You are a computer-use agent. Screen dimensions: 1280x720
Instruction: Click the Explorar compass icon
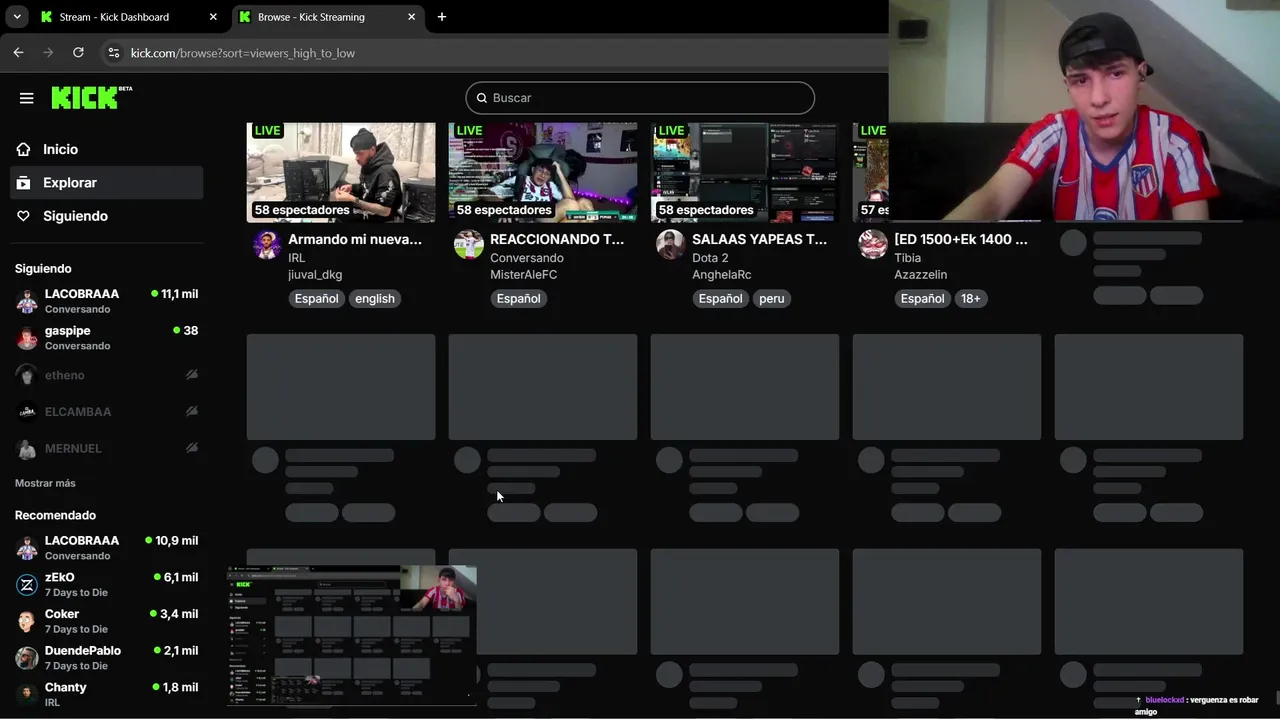coord(24,182)
